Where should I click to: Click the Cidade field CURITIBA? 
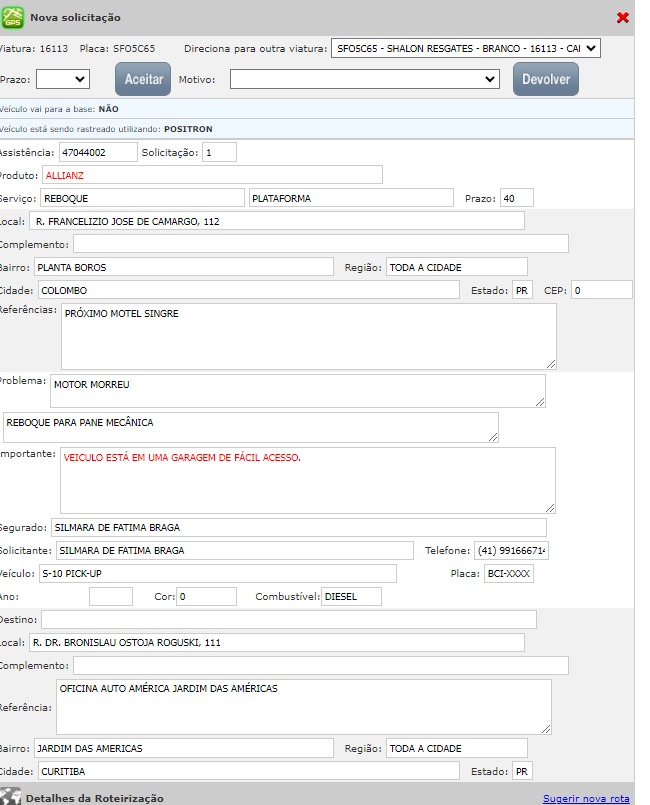tap(248, 771)
